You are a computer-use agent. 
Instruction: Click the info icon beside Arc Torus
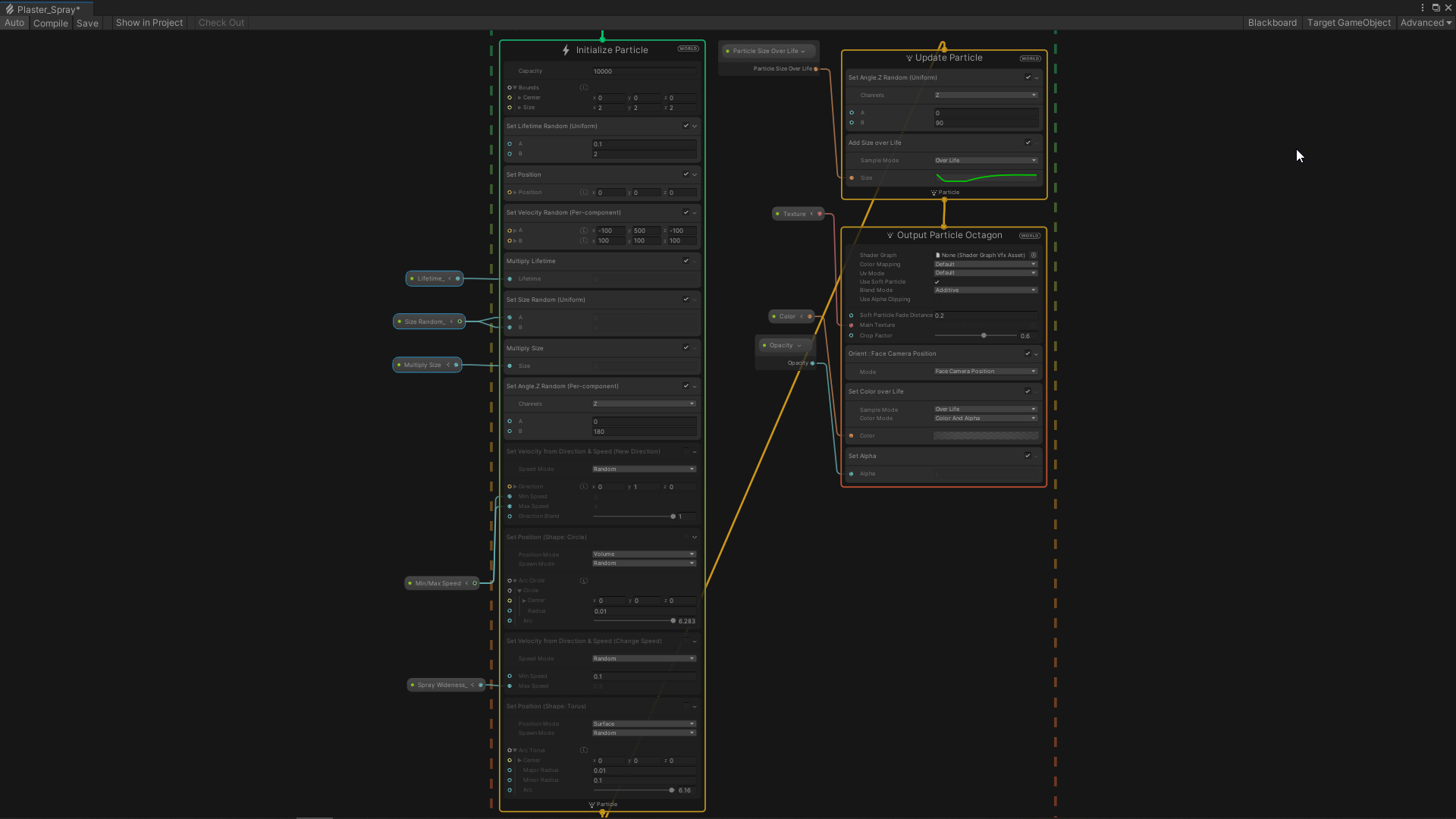click(x=584, y=750)
